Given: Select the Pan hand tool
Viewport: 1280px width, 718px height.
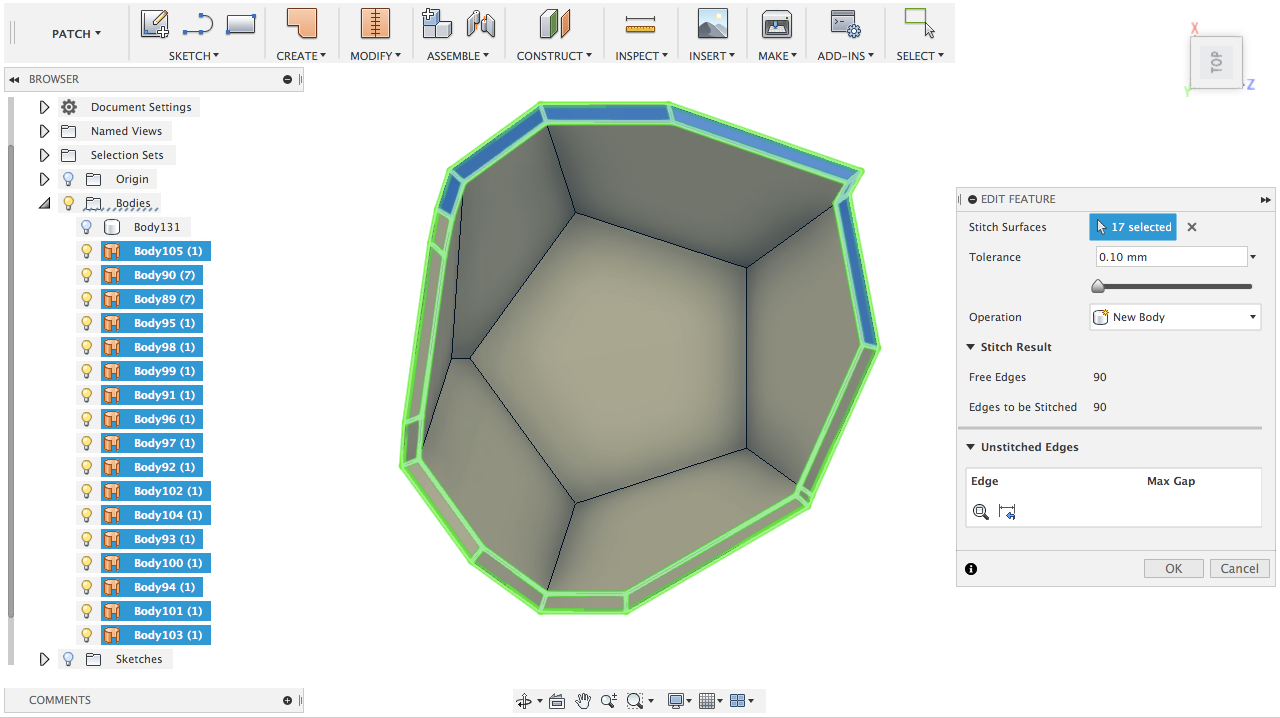Looking at the screenshot, I should tap(583, 701).
